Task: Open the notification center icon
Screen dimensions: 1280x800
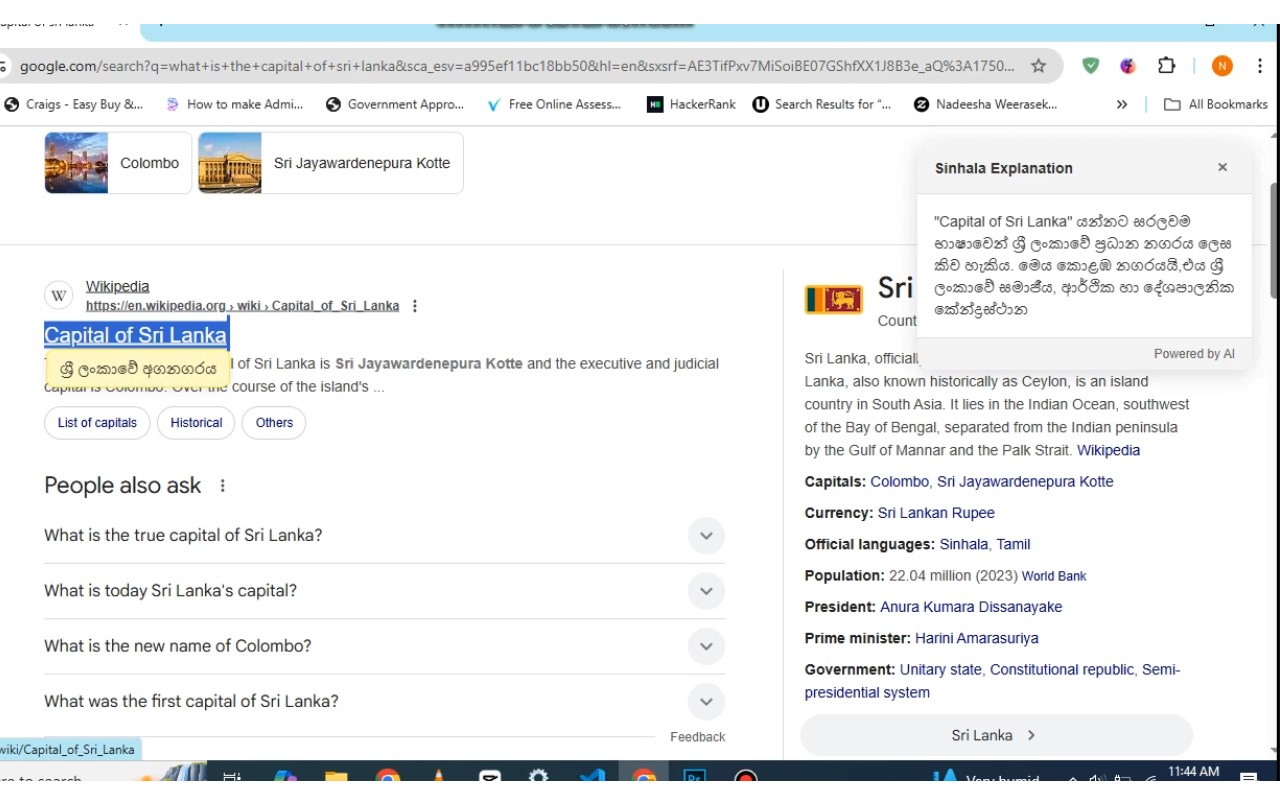Action: pyautogui.click(x=1248, y=775)
